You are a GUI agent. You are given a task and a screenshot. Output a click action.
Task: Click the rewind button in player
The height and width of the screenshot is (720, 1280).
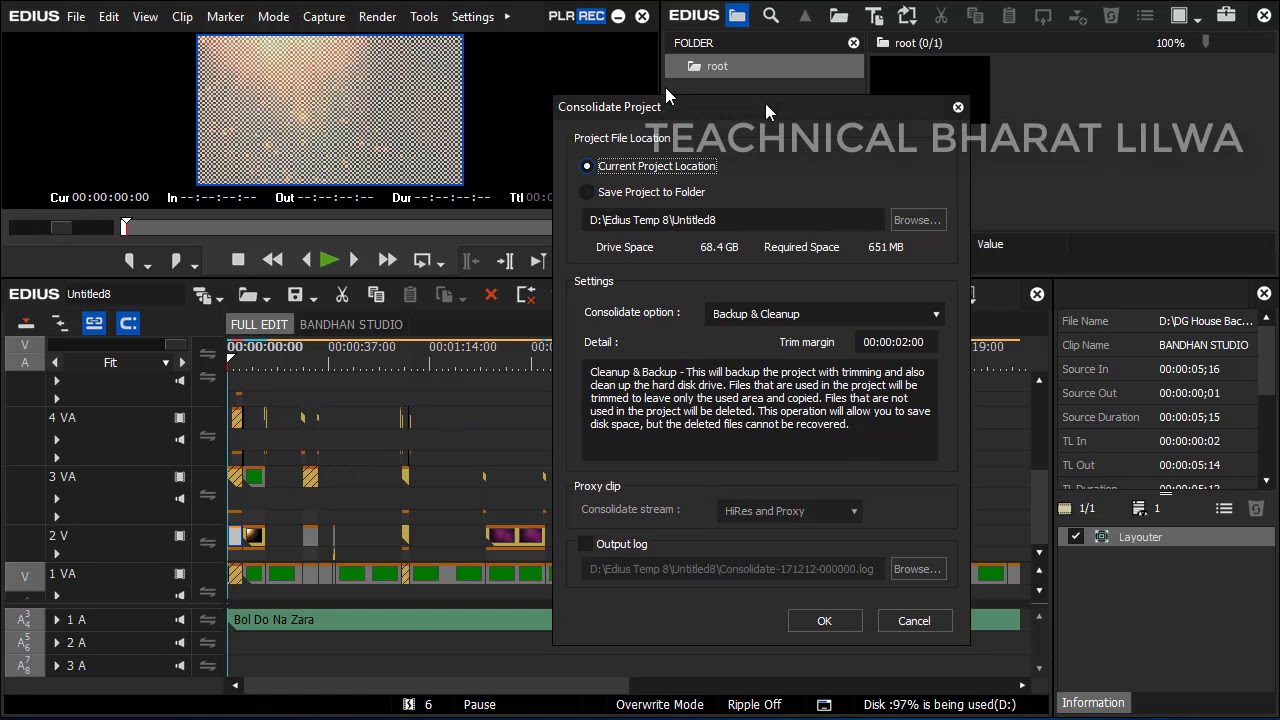[272, 260]
